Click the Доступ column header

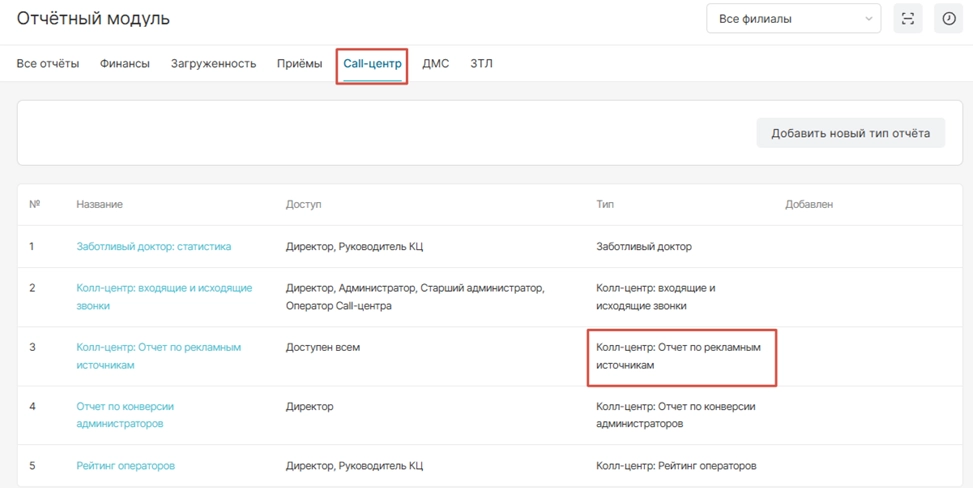coord(304,204)
